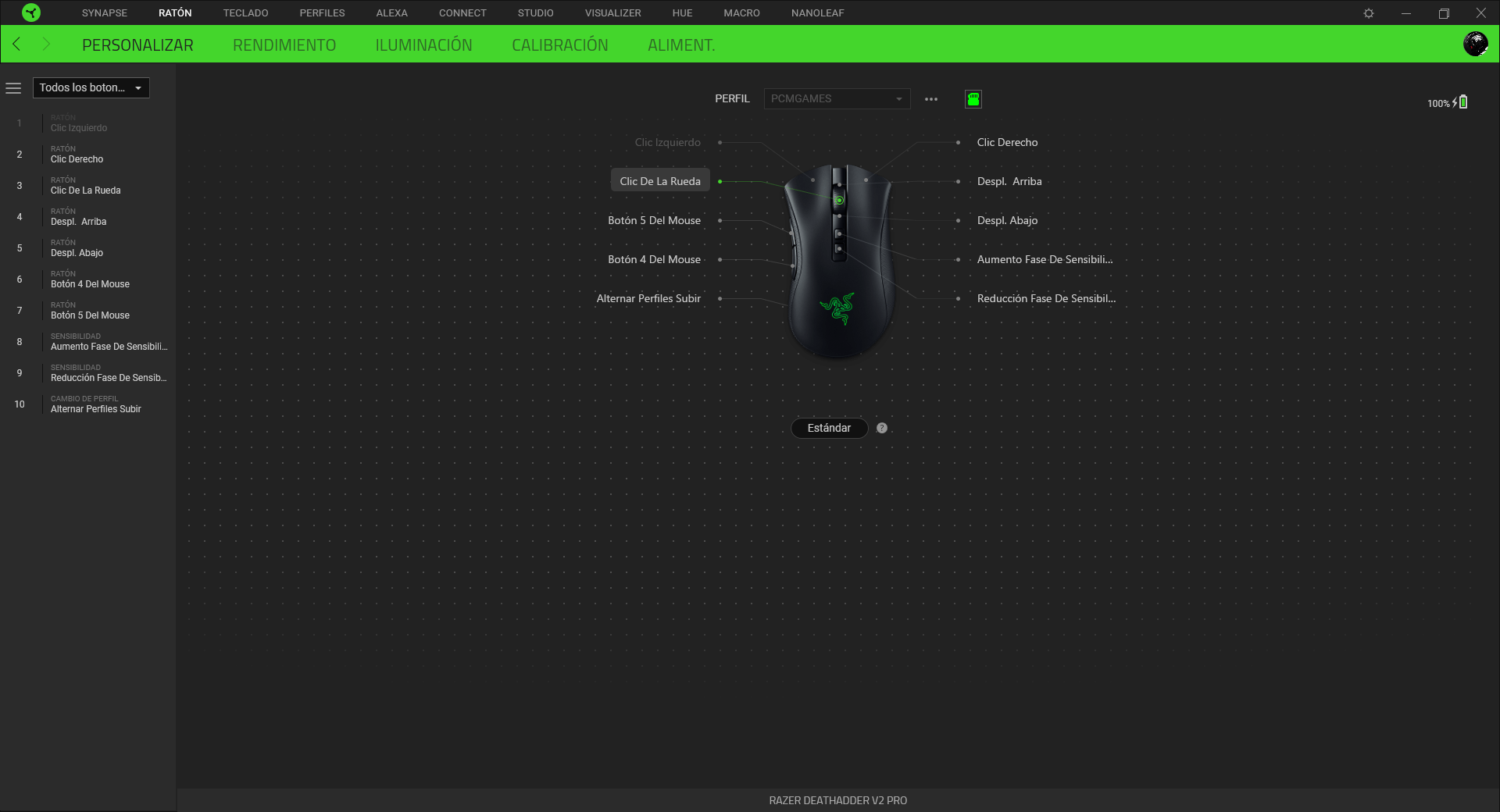This screenshot has height=812, width=1500.
Task: Select list row 4 Despl. Arriba
Action: 87,217
